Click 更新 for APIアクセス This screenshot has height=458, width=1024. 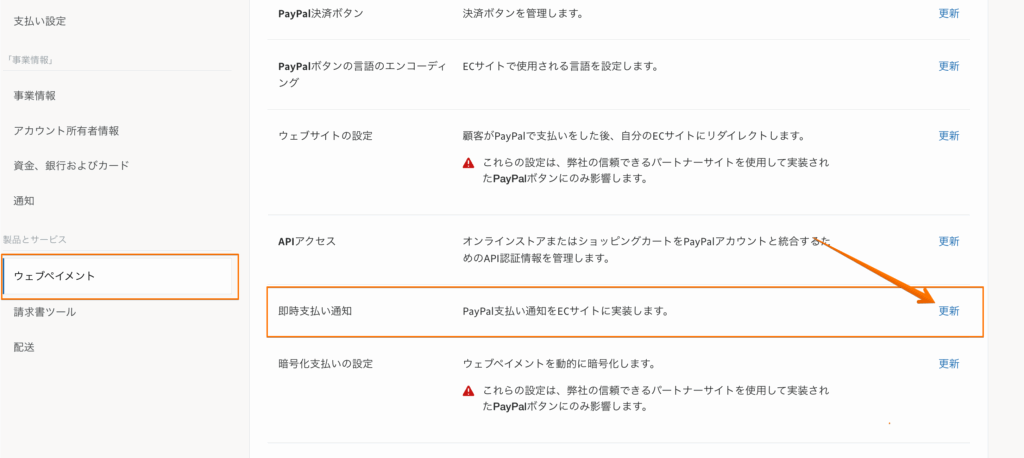pos(949,241)
